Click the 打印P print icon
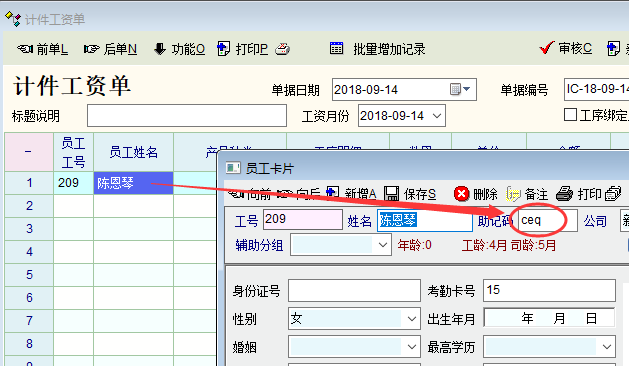629x366 pixels. (x=223, y=49)
